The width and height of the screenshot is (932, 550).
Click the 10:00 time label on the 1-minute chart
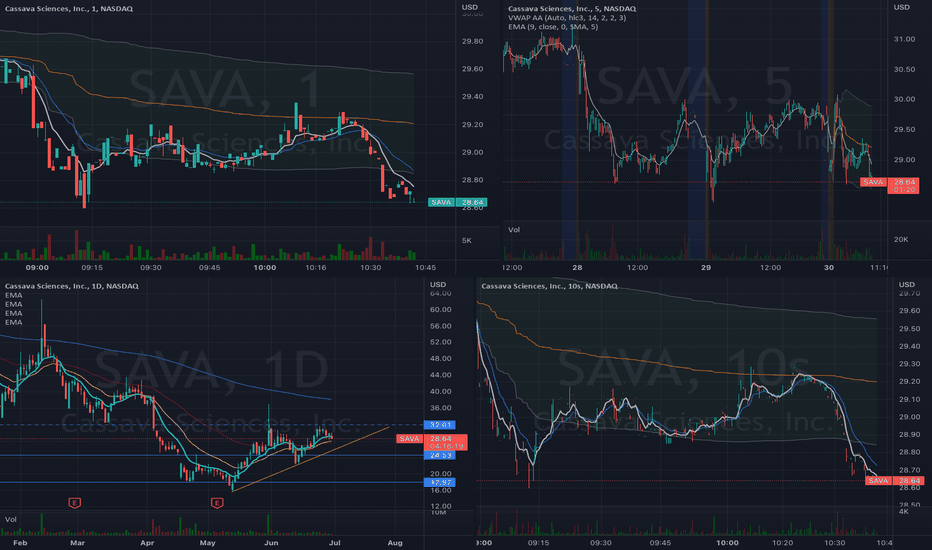(x=265, y=268)
